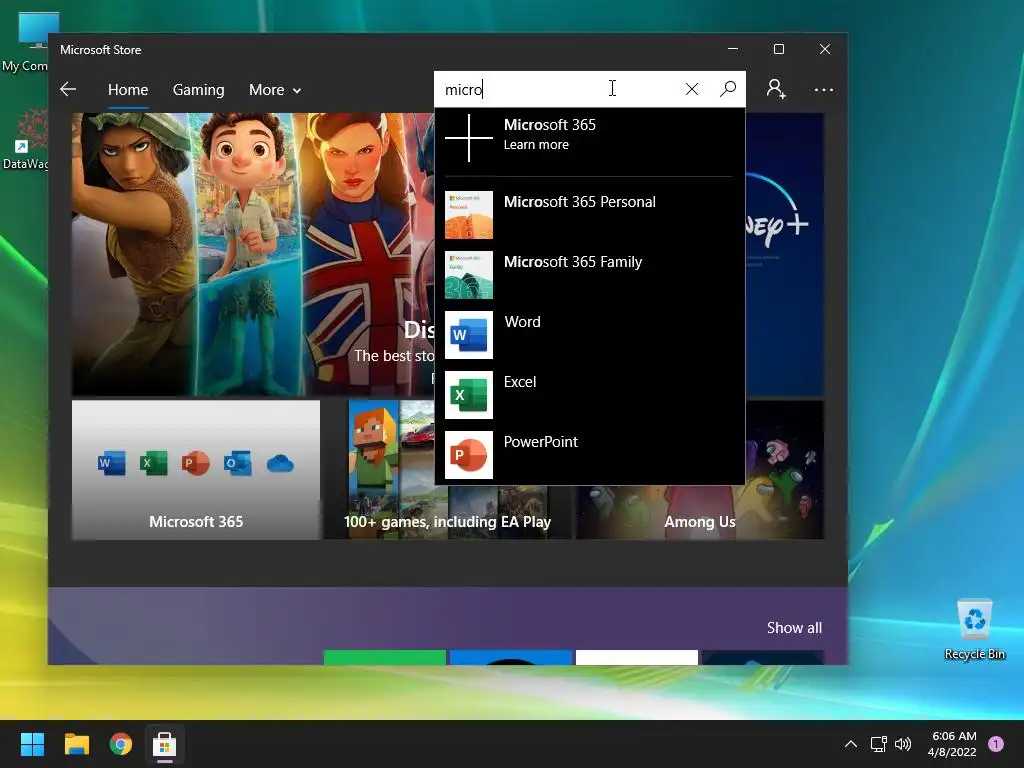
Task: Choose the Microsoft 365 Family suggestion text
Action: [x=573, y=262]
